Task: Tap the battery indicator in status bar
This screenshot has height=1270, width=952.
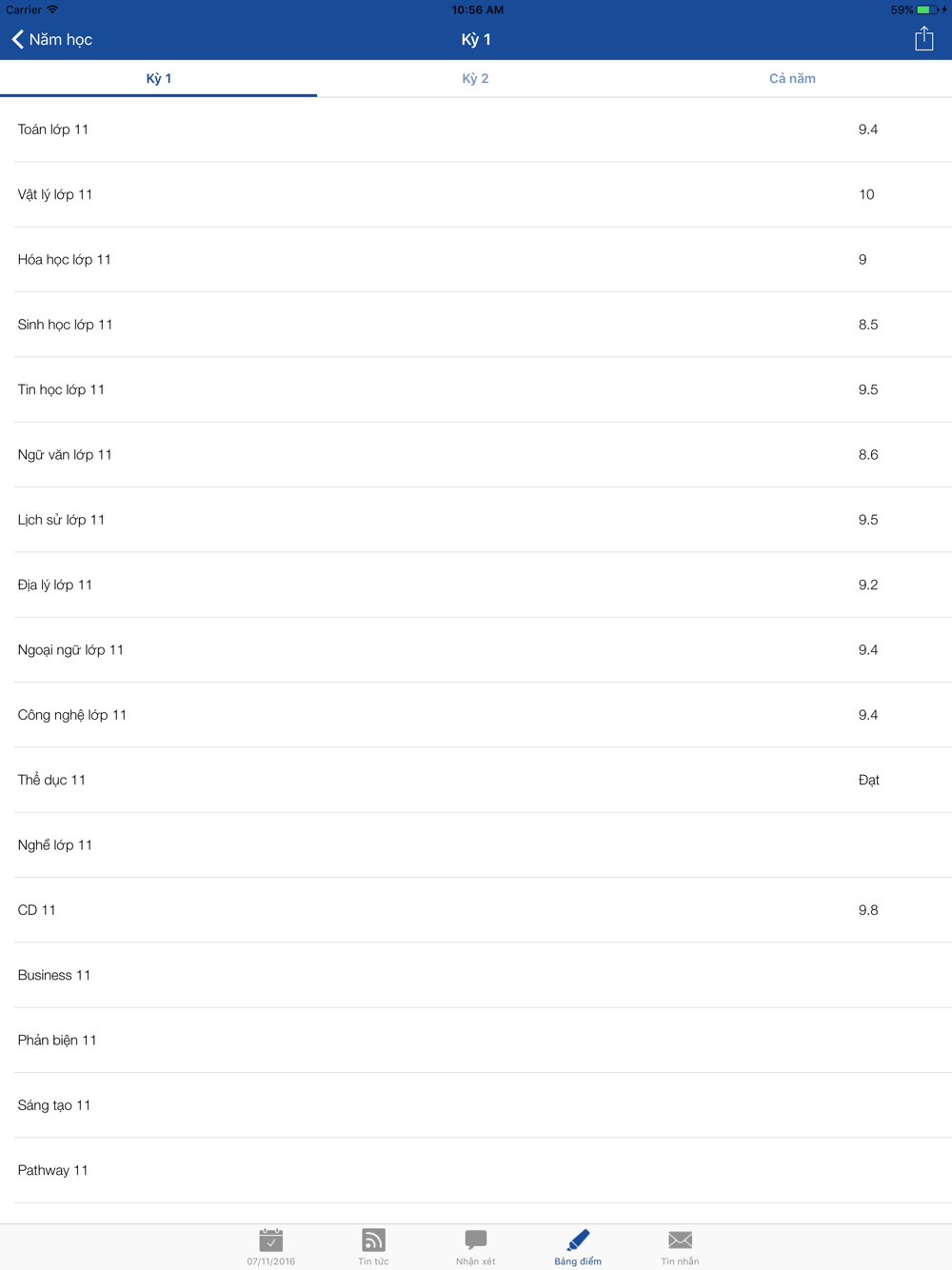Action: pyautogui.click(x=927, y=10)
